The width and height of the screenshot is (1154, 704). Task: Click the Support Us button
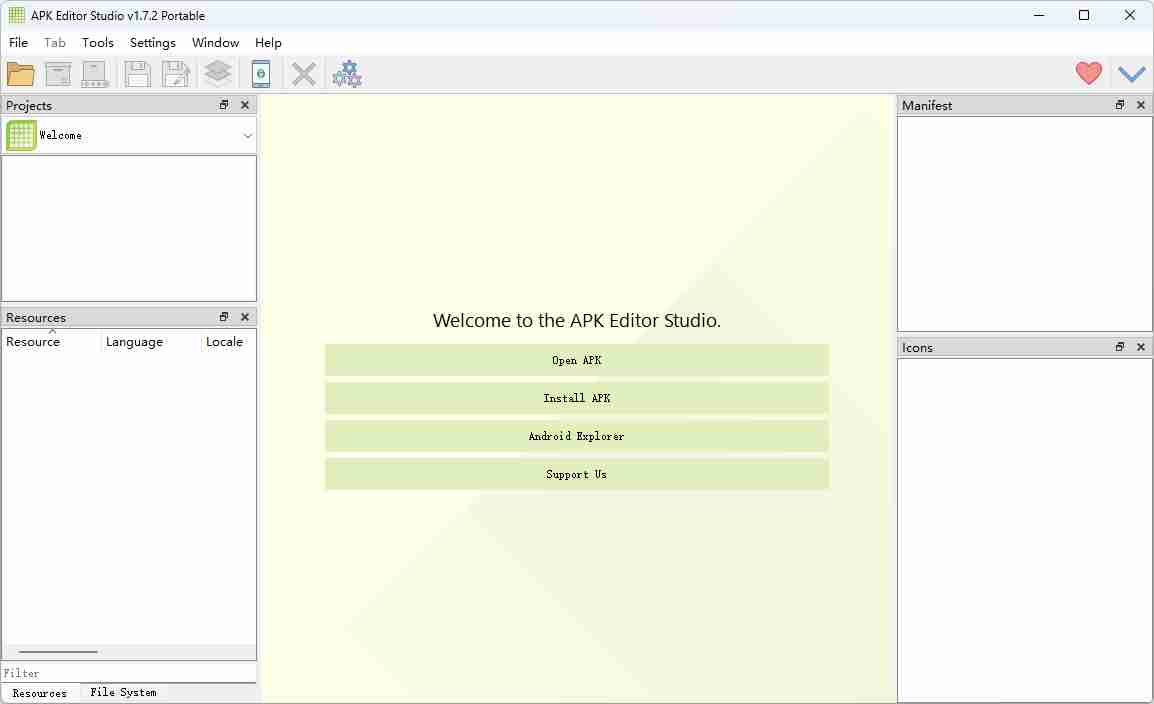pyautogui.click(x=576, y=474)
